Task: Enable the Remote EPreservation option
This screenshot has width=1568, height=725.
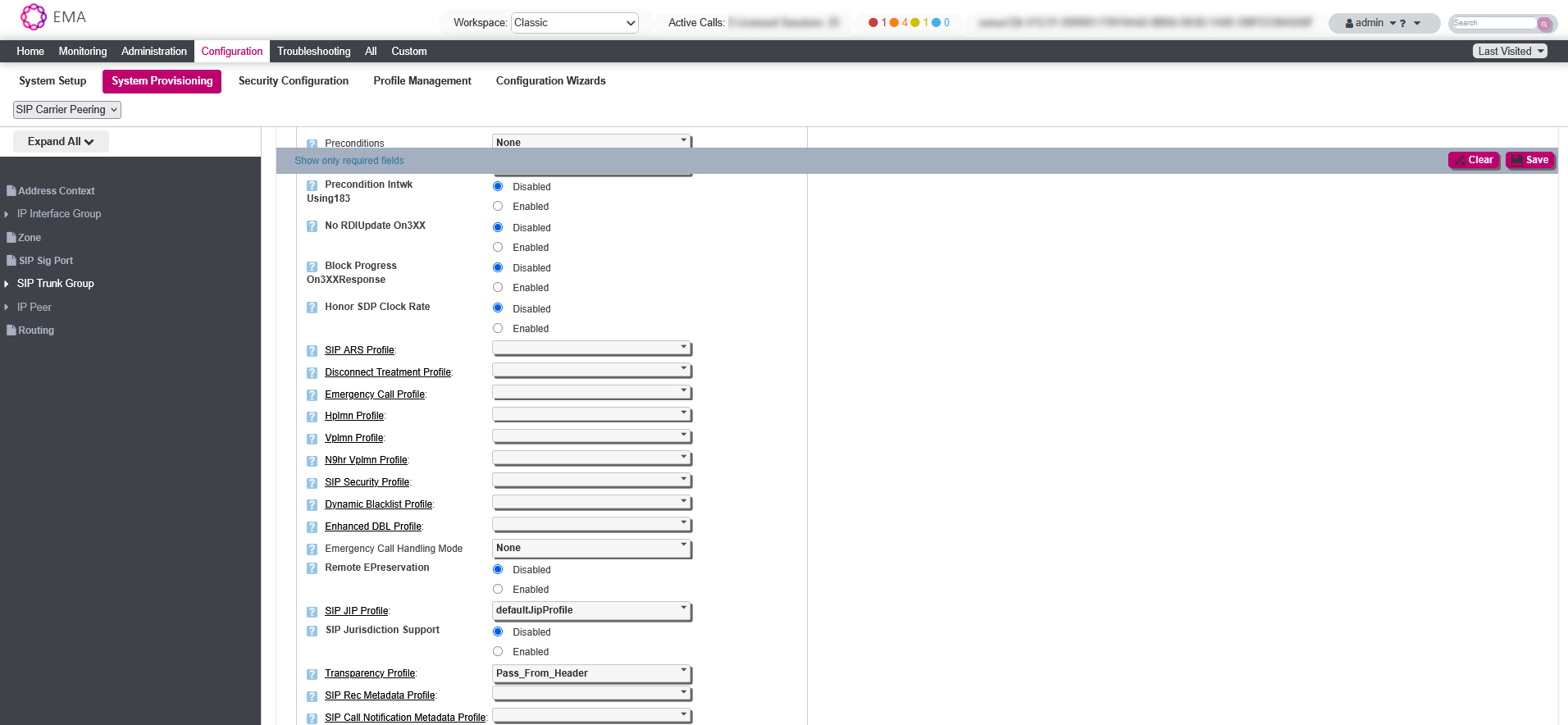Action: coord(498,589)
